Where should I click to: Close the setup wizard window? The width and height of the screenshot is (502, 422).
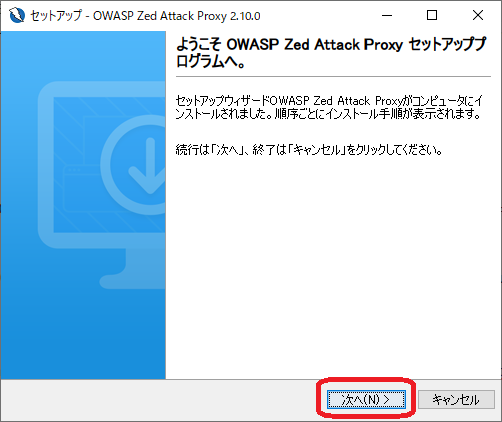tap(478, 15)
